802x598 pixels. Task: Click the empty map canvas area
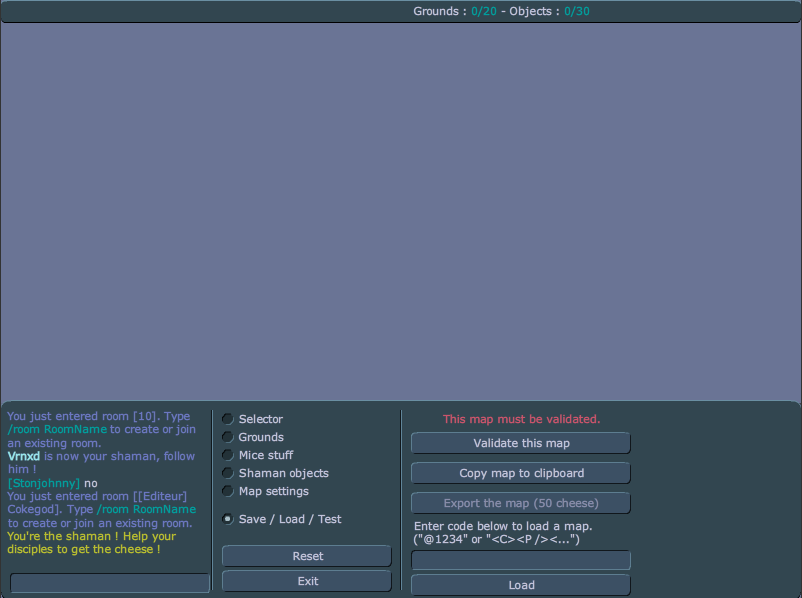point(400,210)
